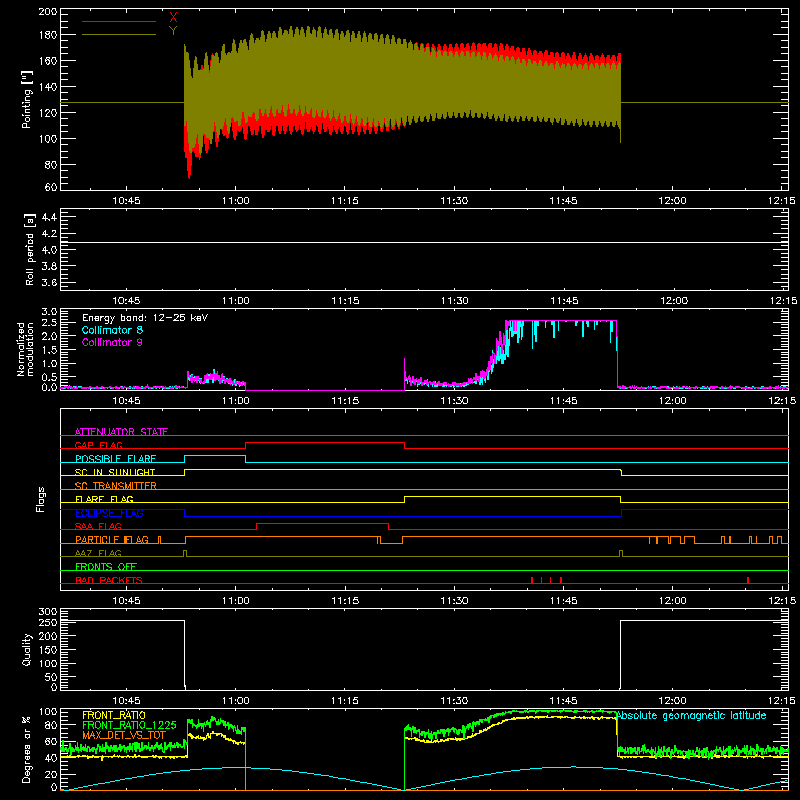Image resolution: width=800 pixels, height=800 pixels.
Task: Click the red X legend label
Action: click(173, 18)
